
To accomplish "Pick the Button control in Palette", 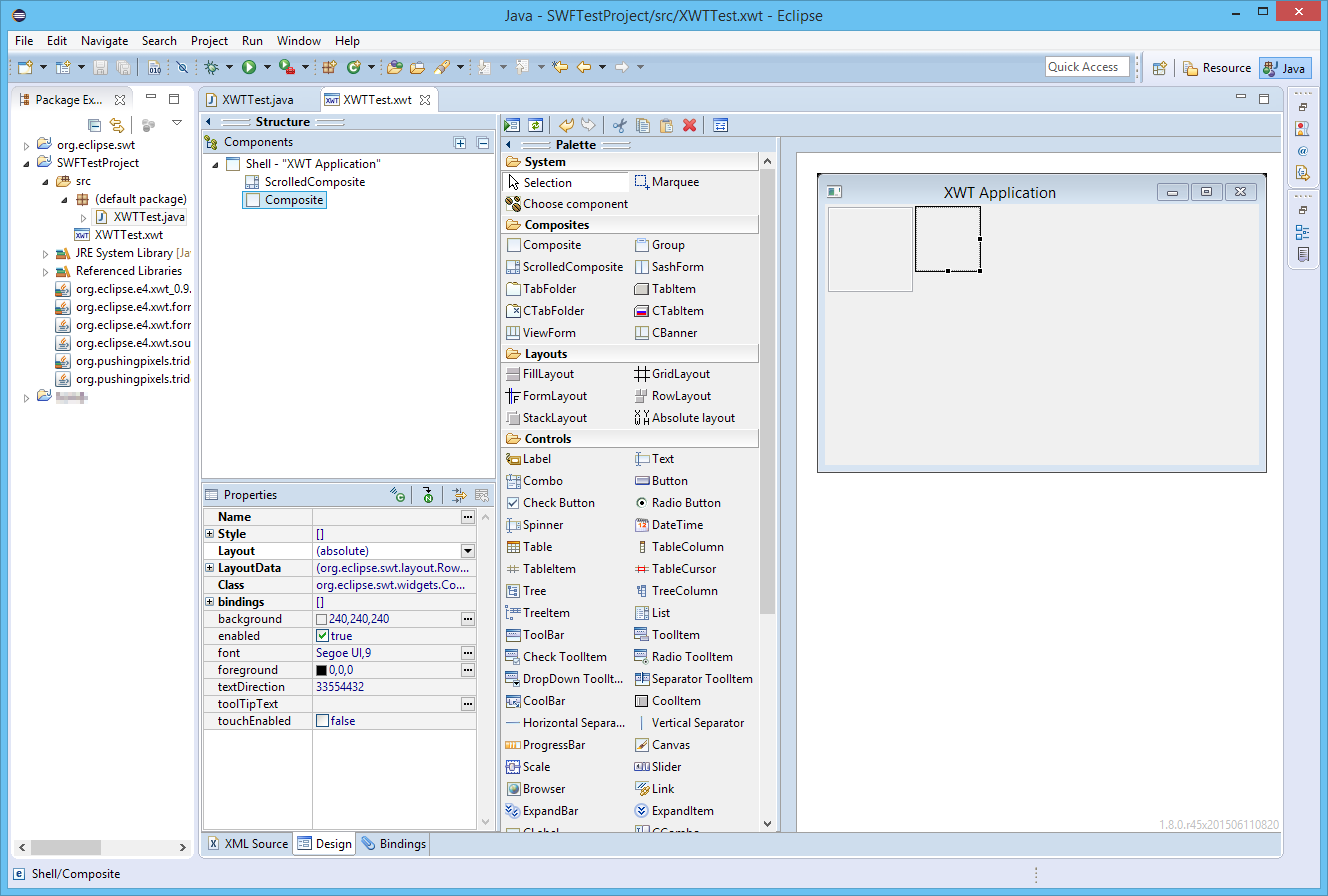I will [x=661, y=481].
